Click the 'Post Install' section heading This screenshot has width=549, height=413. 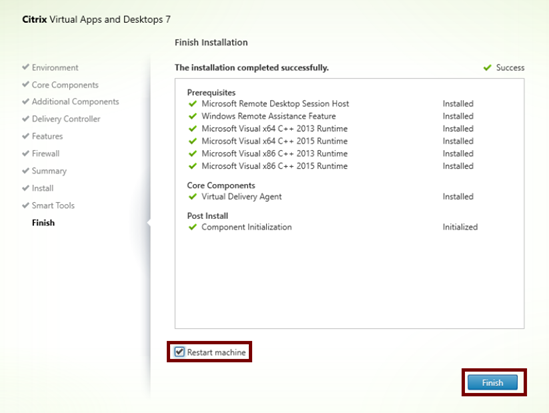pyautogui.click(x=208, y=216)
